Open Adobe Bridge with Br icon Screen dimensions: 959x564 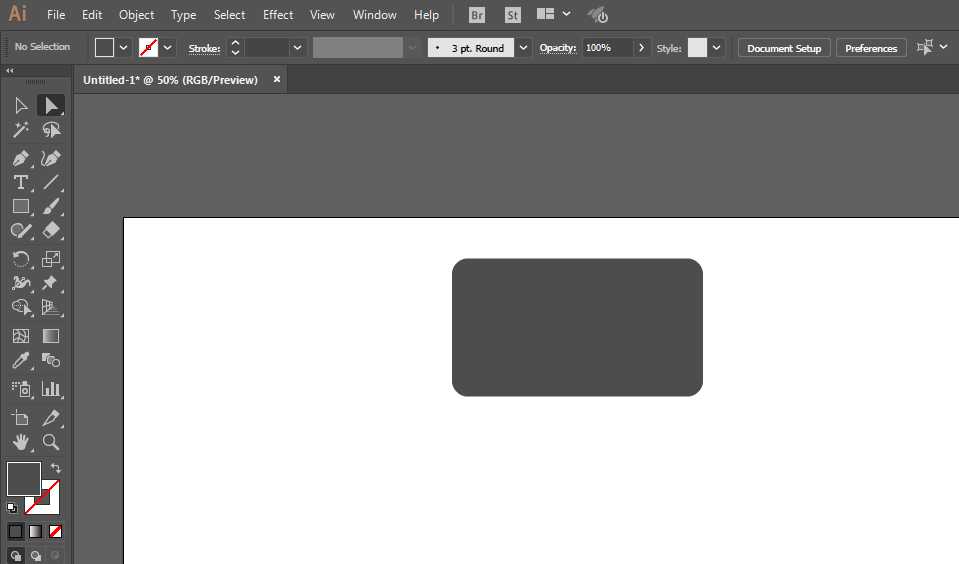477,15
